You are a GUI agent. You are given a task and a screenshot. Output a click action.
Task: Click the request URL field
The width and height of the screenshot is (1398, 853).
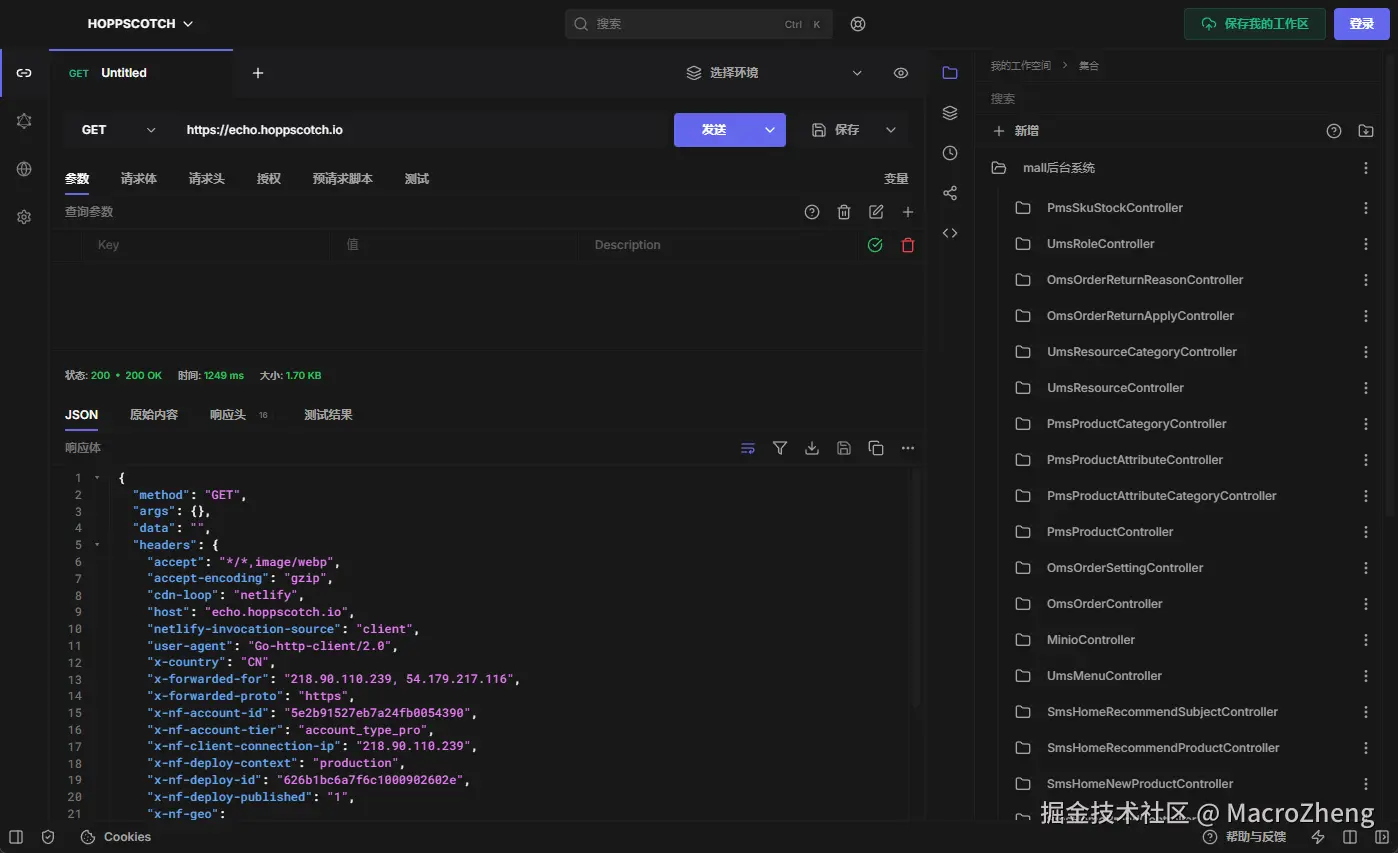pos(420,130)
